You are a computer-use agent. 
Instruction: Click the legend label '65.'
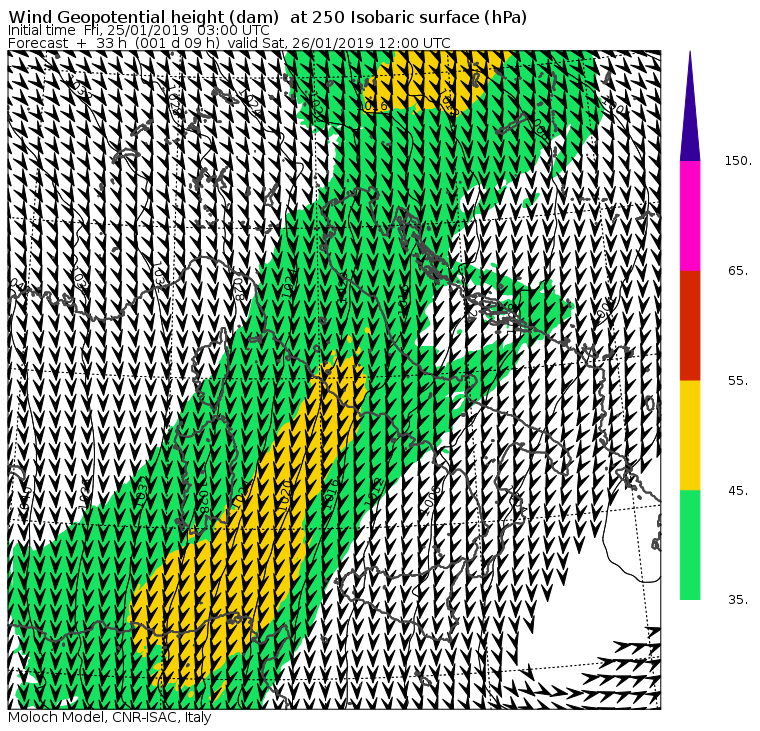pos(738,270)
